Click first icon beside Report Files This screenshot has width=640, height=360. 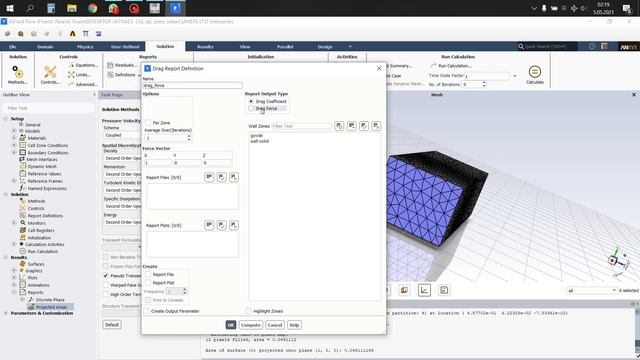coord(209,177)
